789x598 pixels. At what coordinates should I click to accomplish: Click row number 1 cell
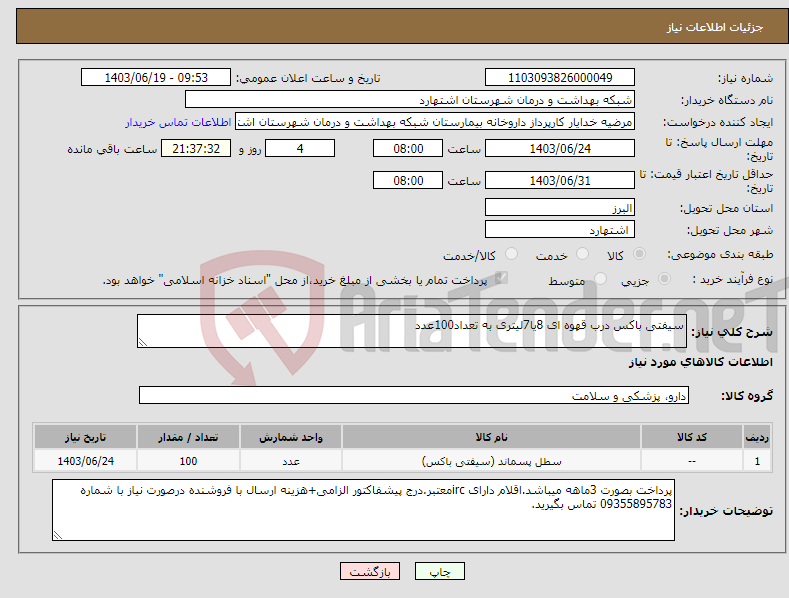click(x=757, y=461)
